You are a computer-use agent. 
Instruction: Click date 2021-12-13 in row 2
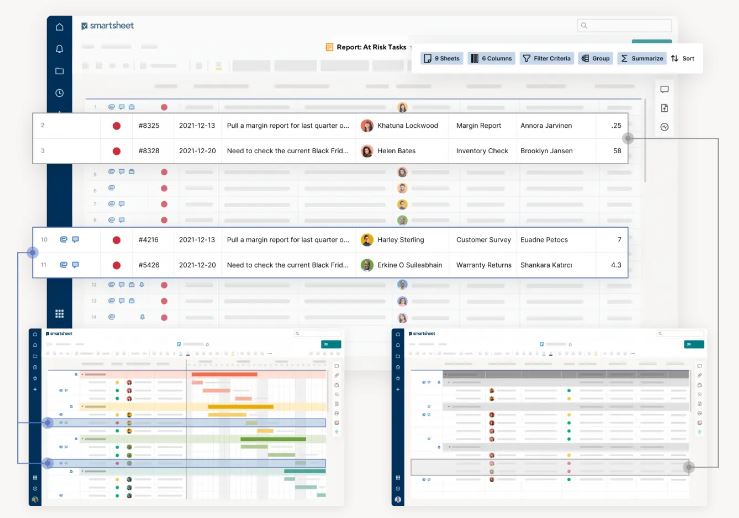pos(197,126)
